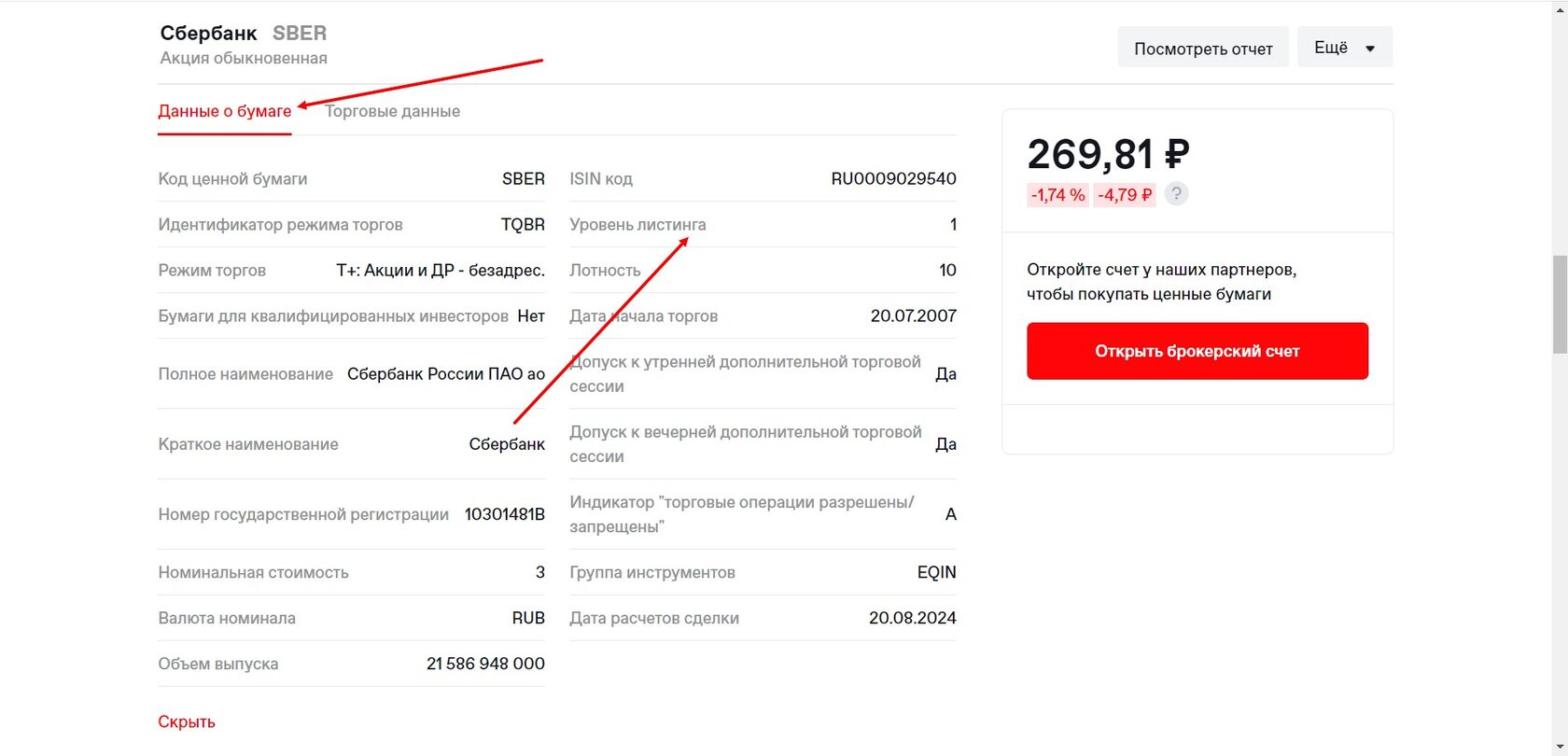Click the question mark help icon near price change
1568x756 pixels.
click(1176, 194)
